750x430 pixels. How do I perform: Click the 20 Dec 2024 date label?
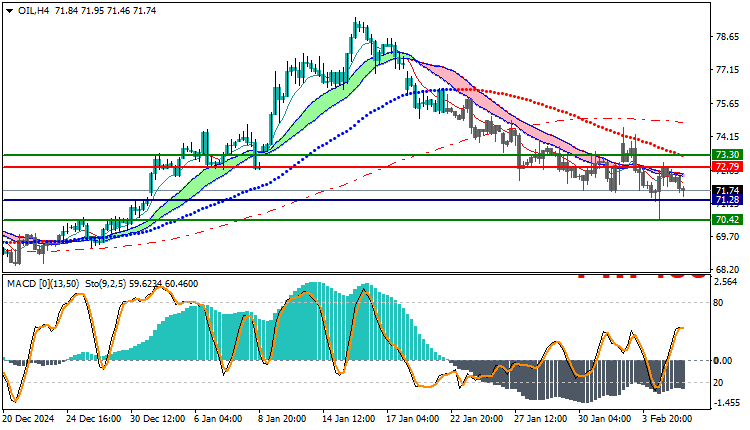coord(29,419)
